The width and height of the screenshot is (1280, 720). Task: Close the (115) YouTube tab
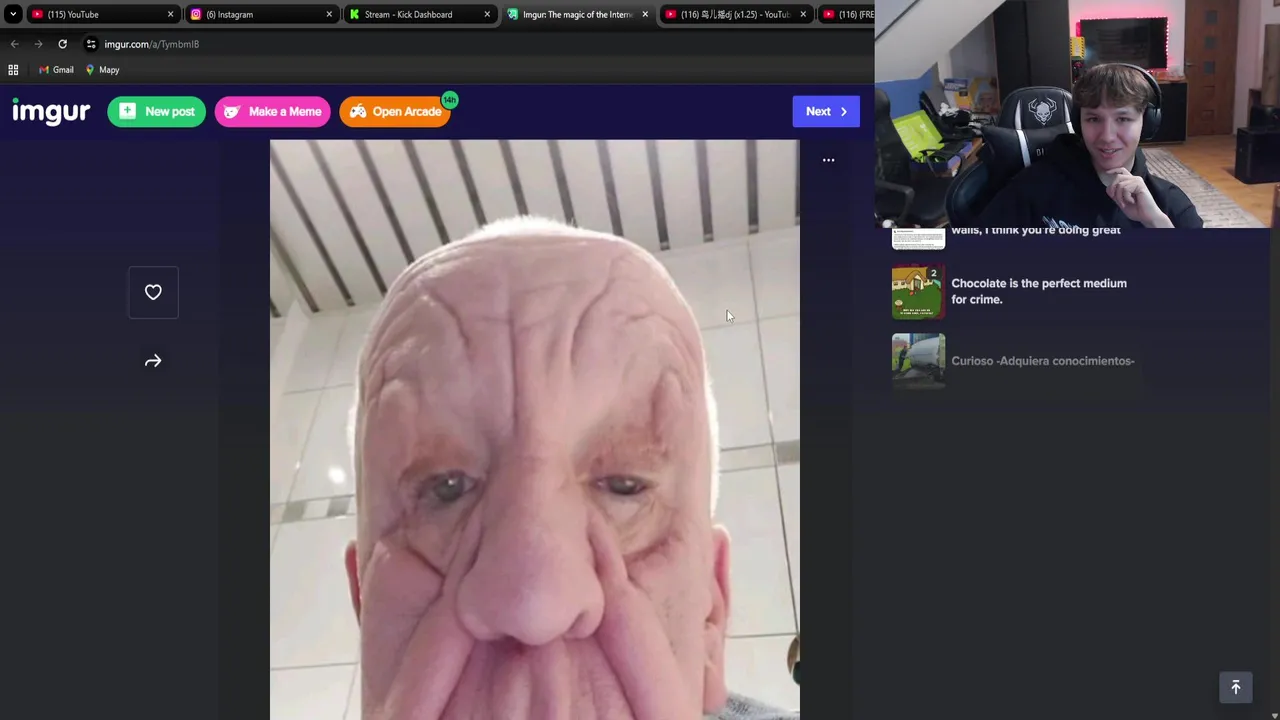(x=170, y=14)
